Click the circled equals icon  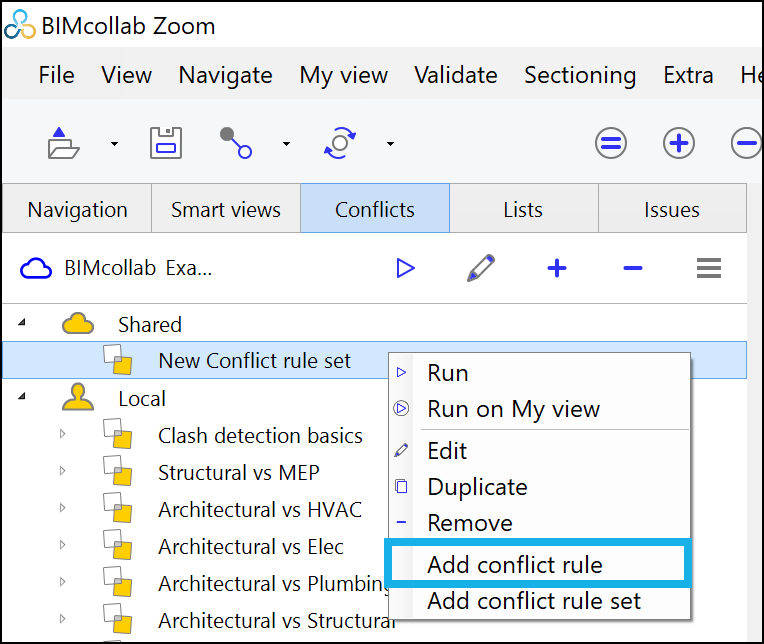coord(611,143)
